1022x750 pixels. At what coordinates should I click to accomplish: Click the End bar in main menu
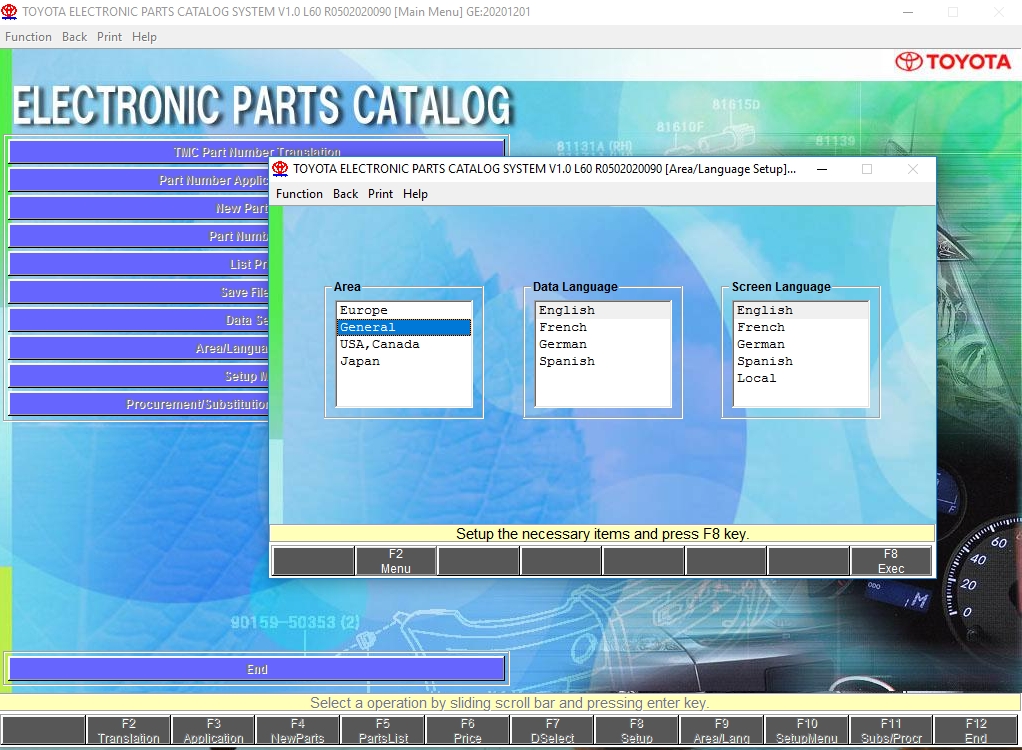tap(257, 670)
